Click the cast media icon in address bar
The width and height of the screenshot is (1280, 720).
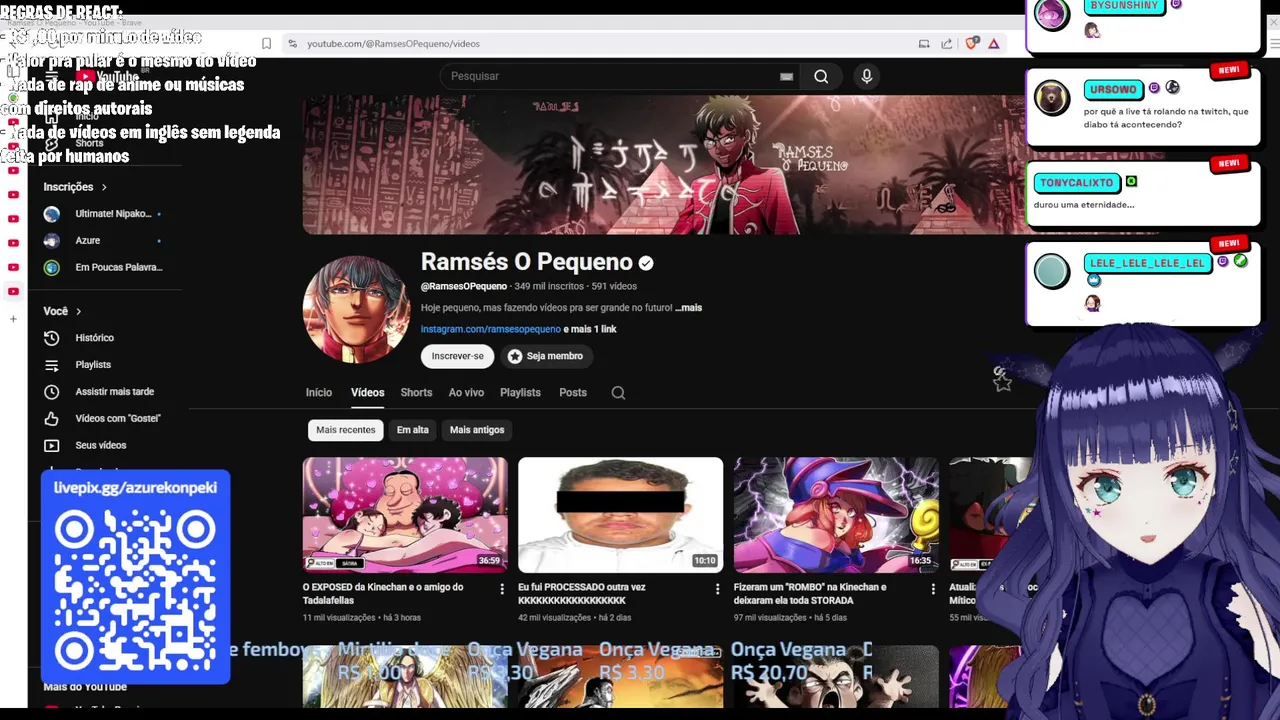(x=924, y=43)
